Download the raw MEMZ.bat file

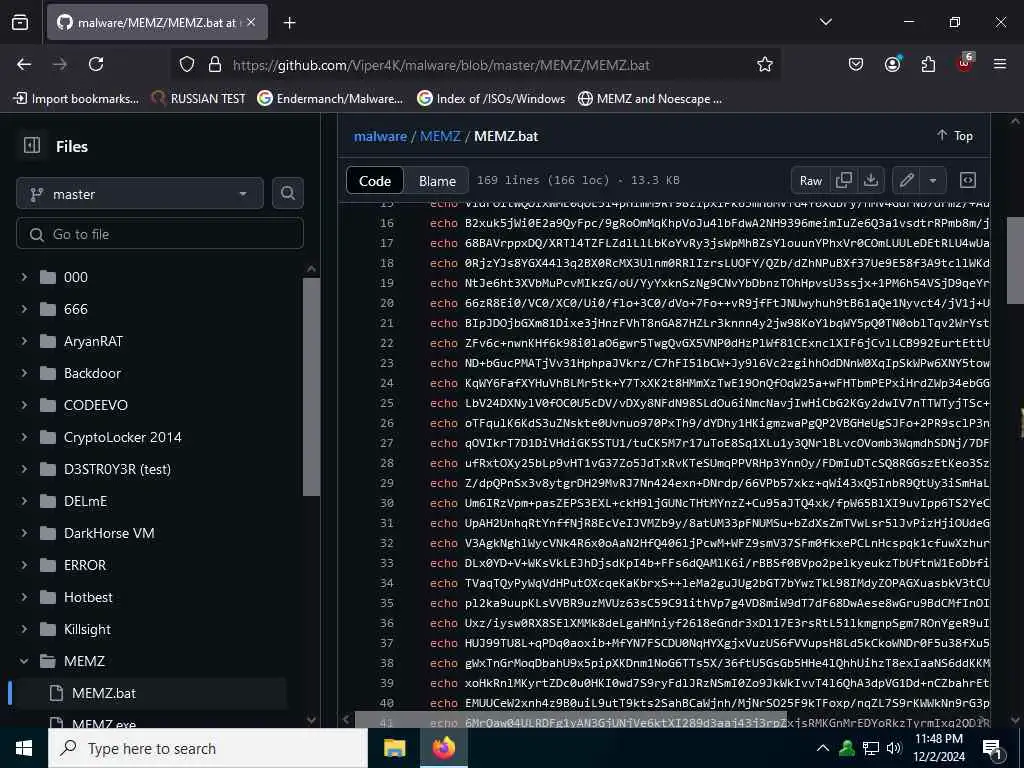coord(871,180)
